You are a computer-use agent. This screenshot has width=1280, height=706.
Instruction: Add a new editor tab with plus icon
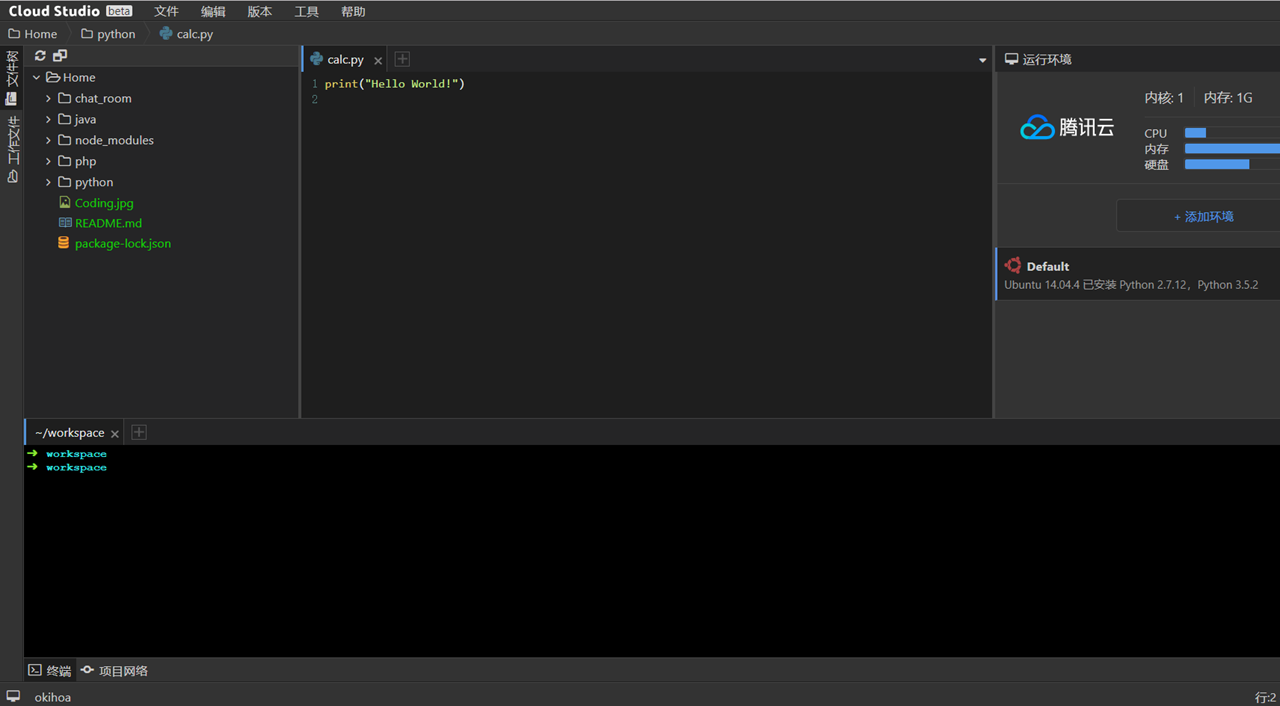coord(402,59)
